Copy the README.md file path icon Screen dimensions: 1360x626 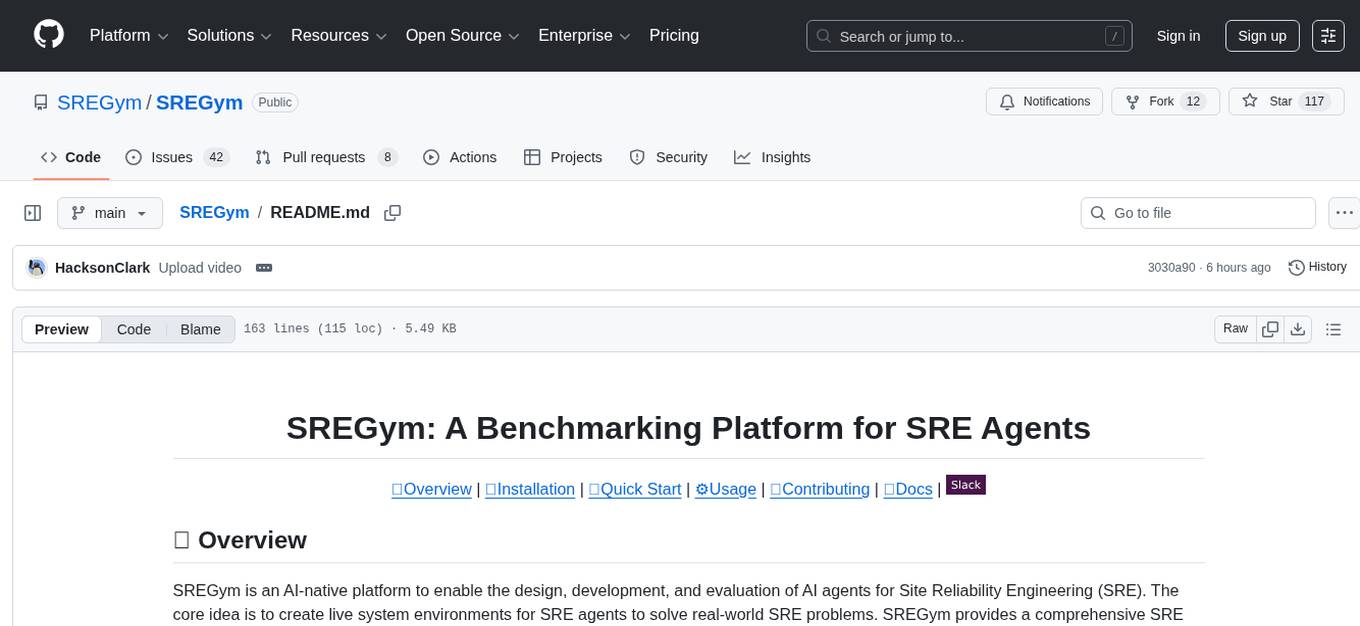(392, 212)
